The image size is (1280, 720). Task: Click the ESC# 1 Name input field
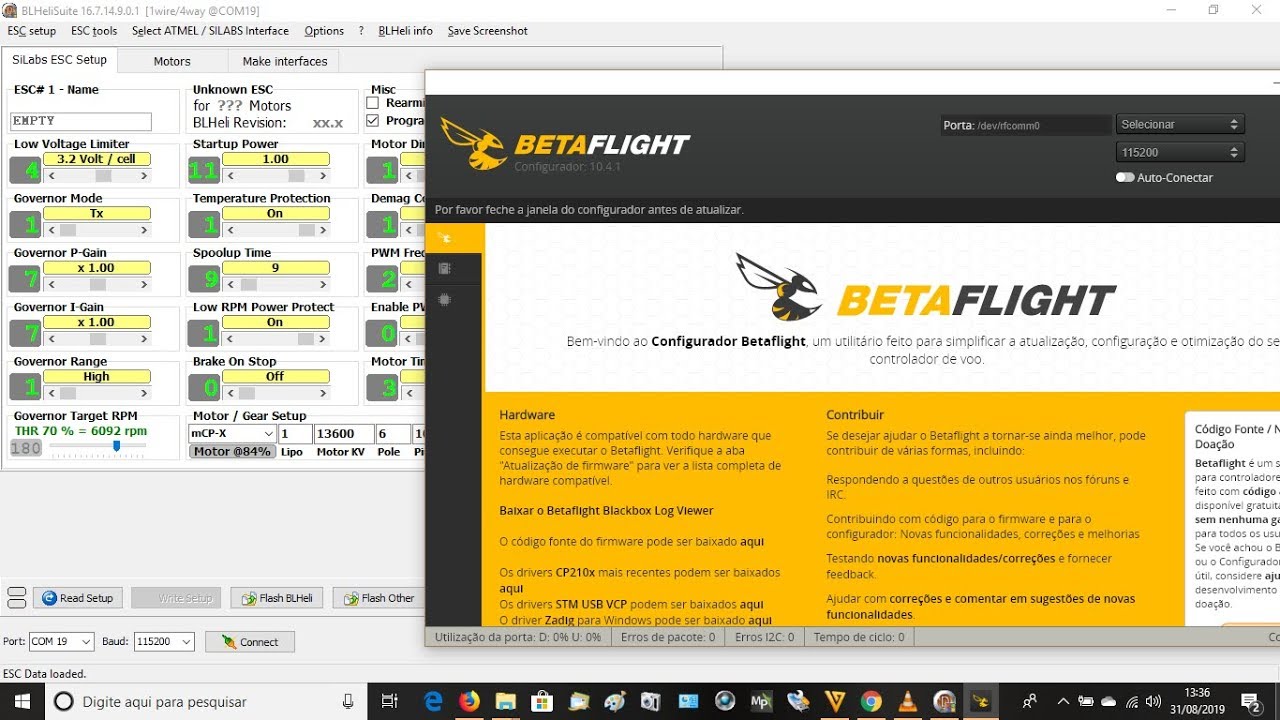click(80, 121)
